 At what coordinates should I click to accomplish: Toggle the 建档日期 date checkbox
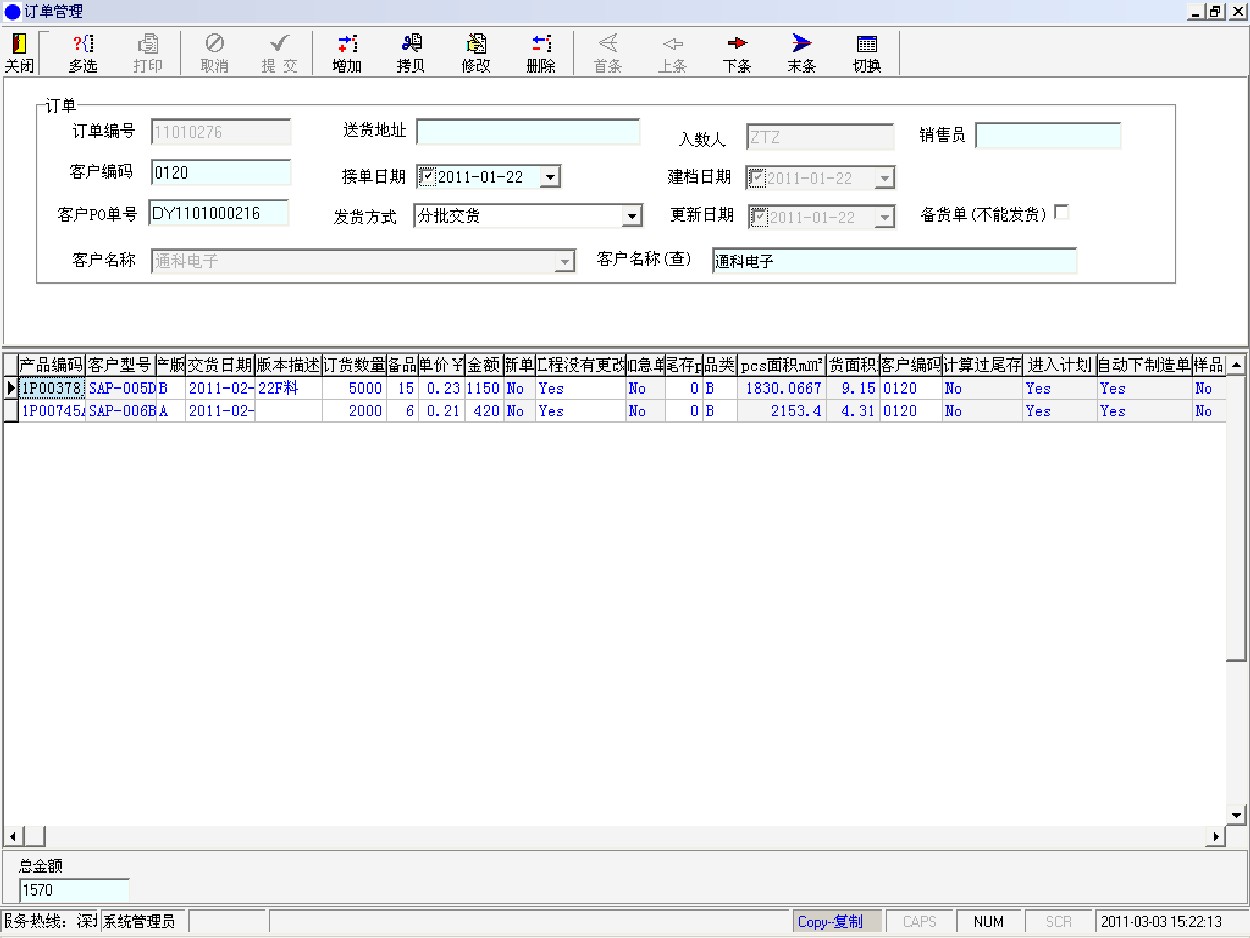pos(757,178)
